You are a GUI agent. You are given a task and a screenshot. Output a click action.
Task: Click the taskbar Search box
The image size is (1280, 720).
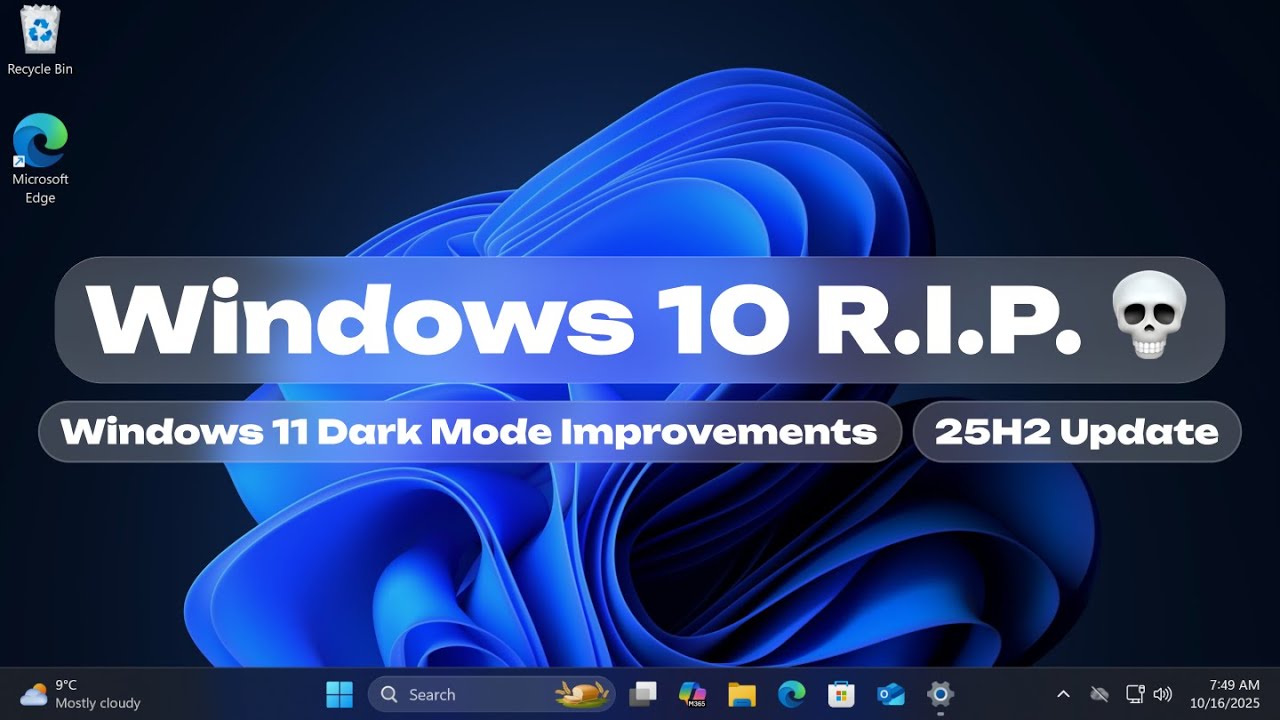point(491,694)
